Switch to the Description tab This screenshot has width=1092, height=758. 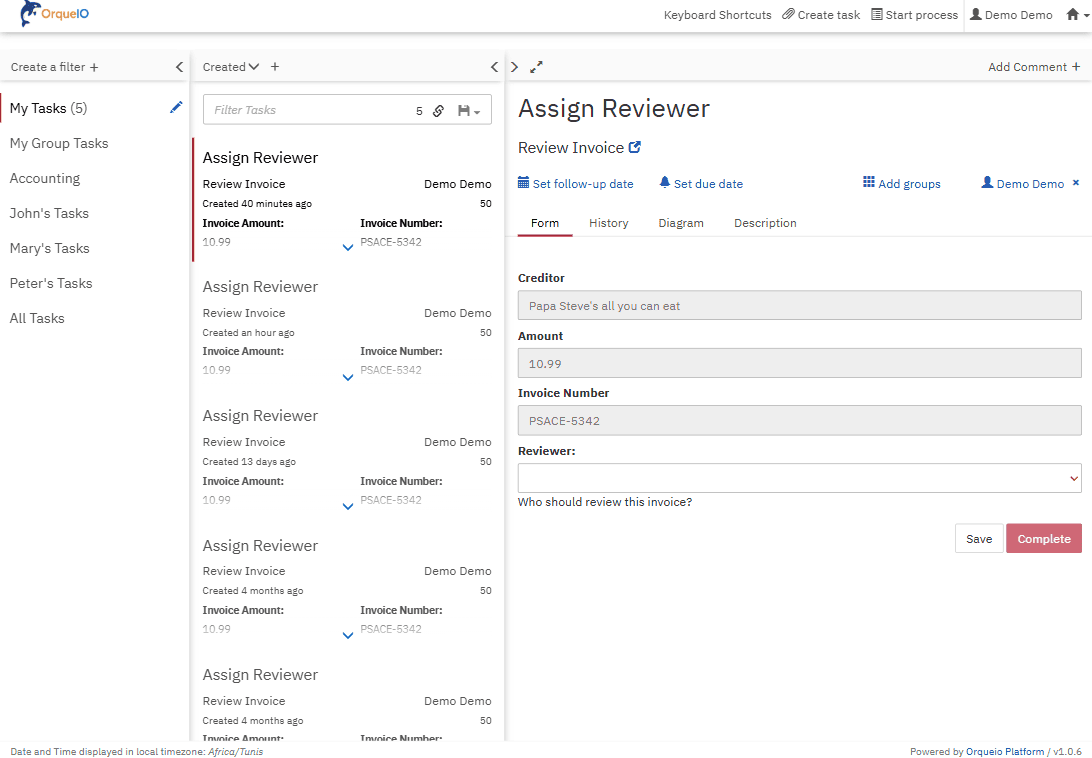click(765, 223)
